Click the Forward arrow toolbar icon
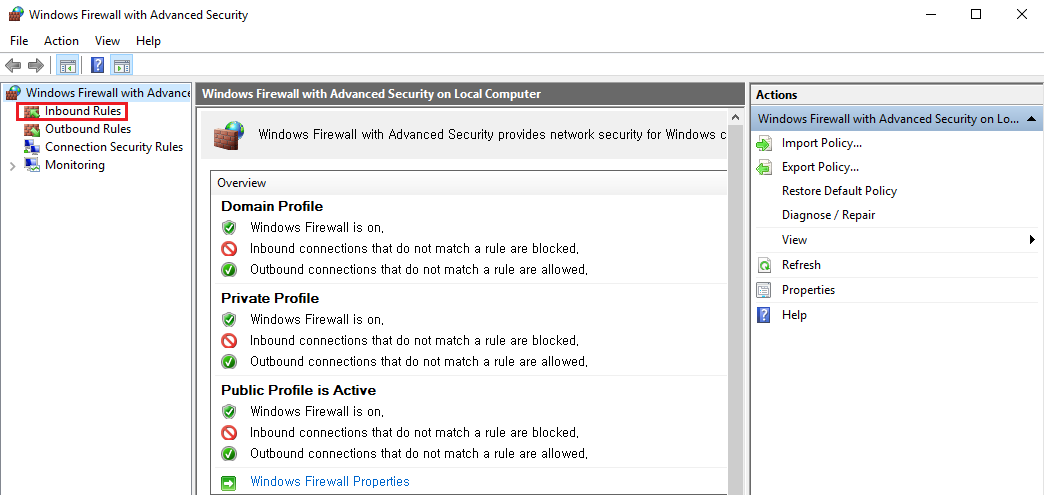Screen dimensions: 1044x495 tap(36, 66)
